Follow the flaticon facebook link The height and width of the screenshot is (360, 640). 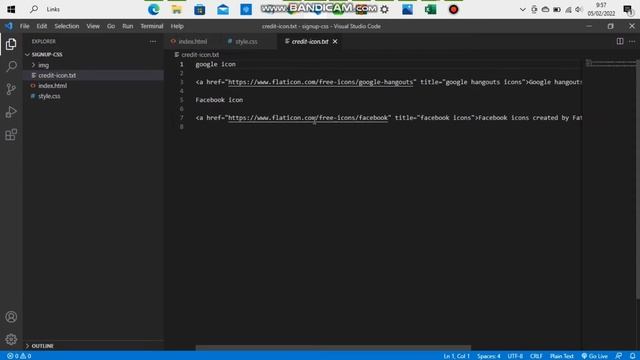[x=308, y=118]
